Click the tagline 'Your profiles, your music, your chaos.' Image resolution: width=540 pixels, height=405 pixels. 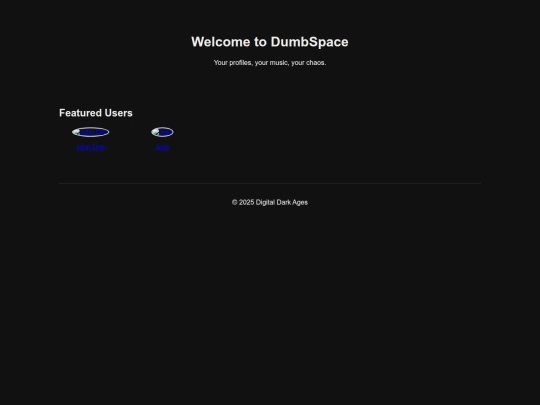point(270,63)
